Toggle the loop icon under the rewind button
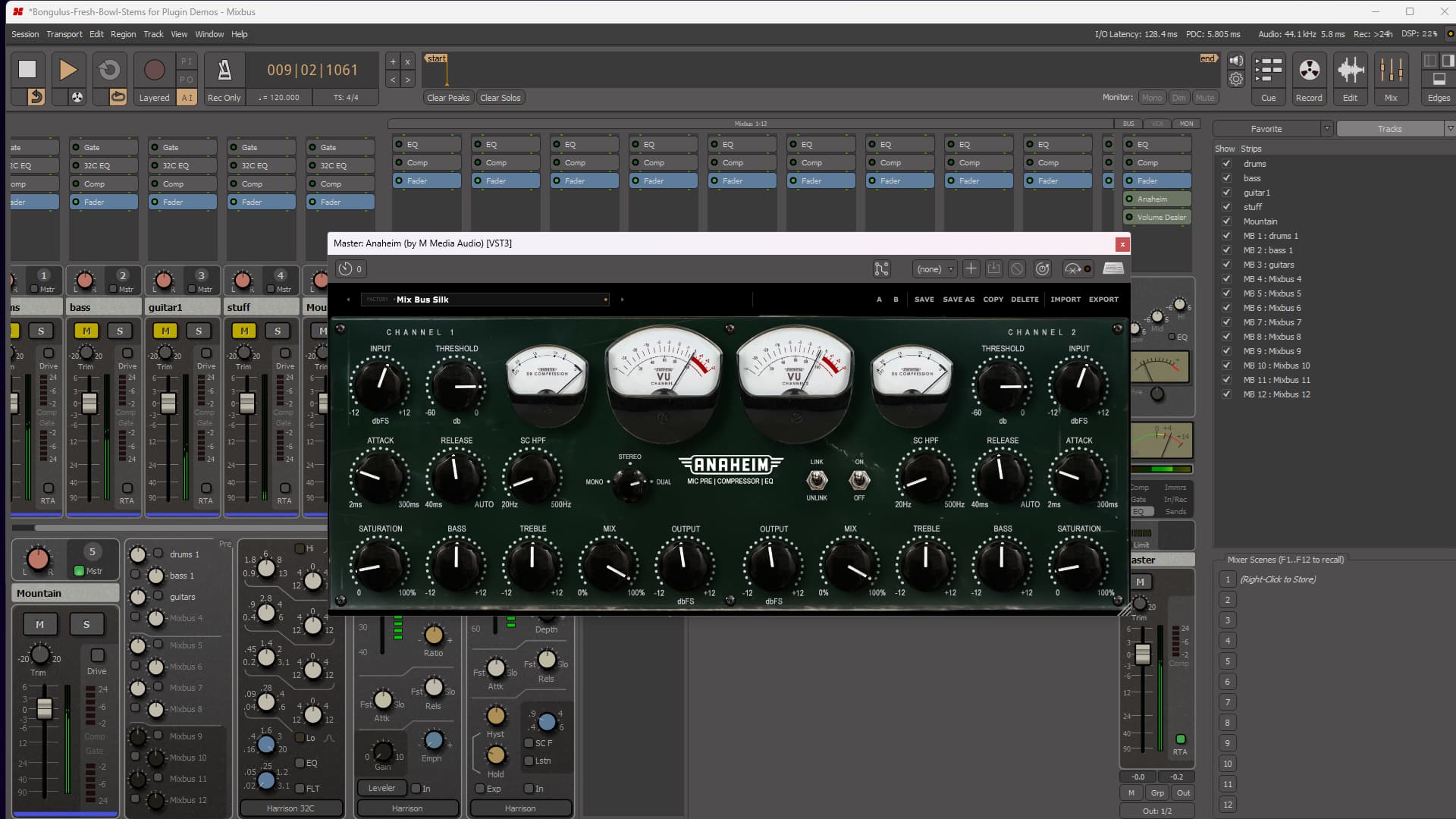 118,96
